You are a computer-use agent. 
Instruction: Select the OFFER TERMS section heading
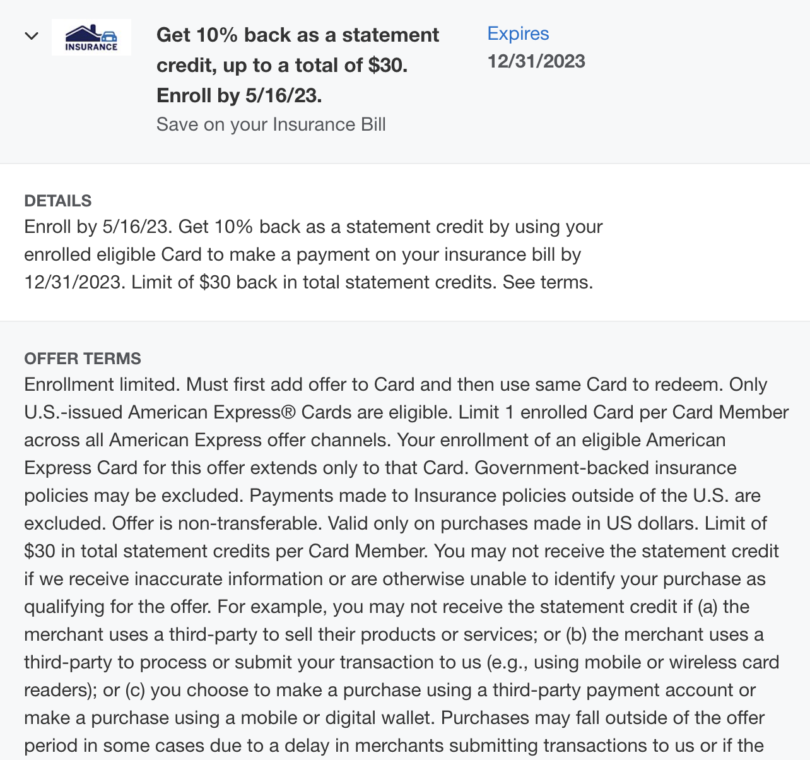82,358
